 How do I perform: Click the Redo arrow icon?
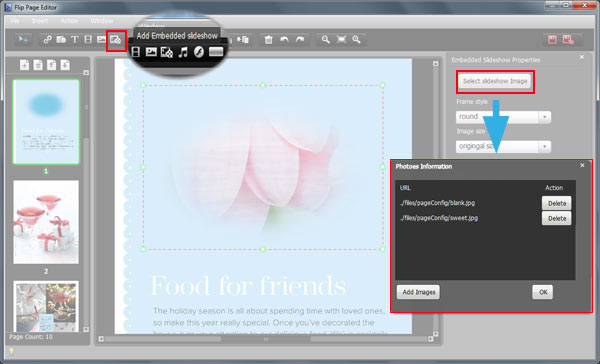300,39
